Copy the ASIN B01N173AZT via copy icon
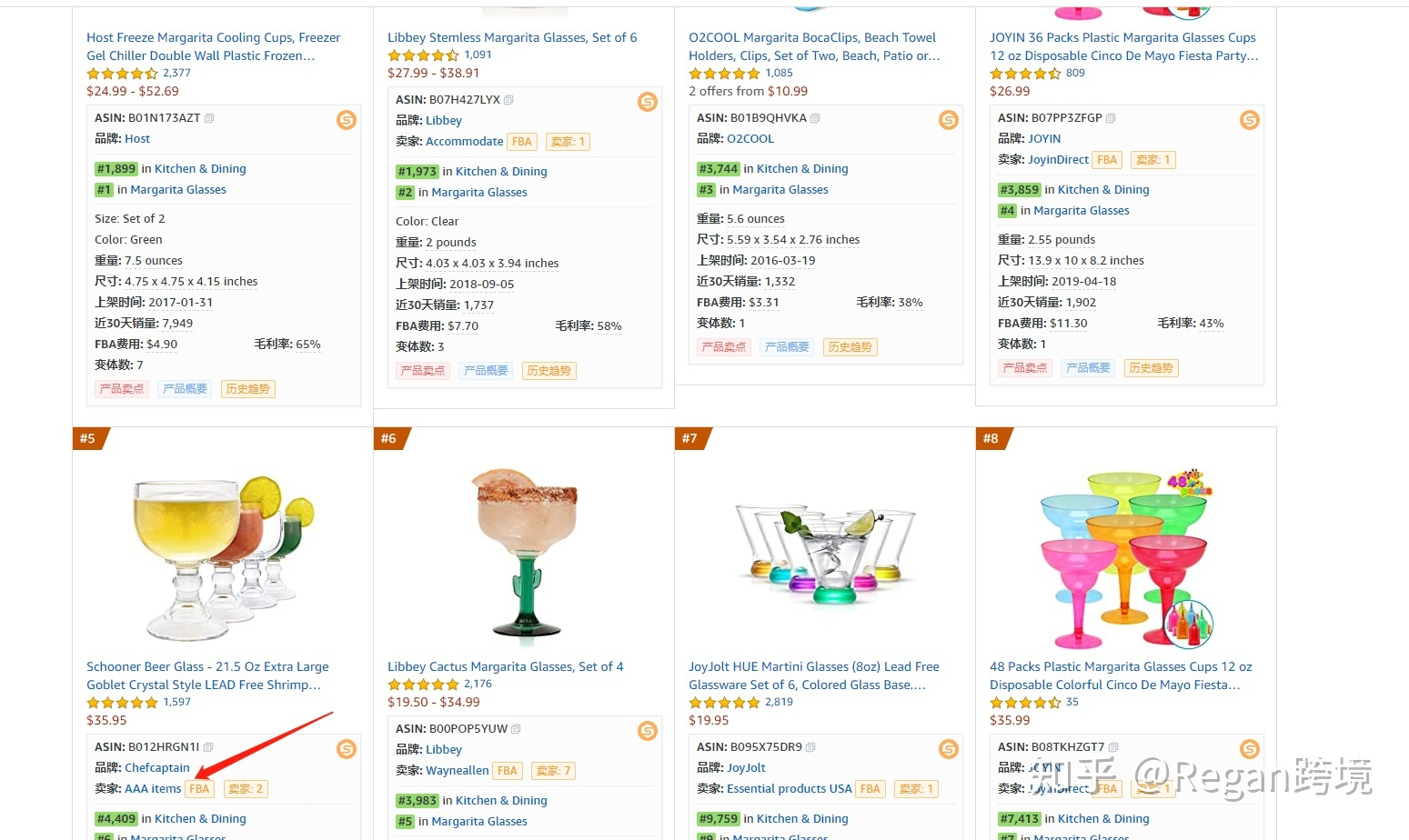This screenshot has height=840, width=1409. click(209, 118)
